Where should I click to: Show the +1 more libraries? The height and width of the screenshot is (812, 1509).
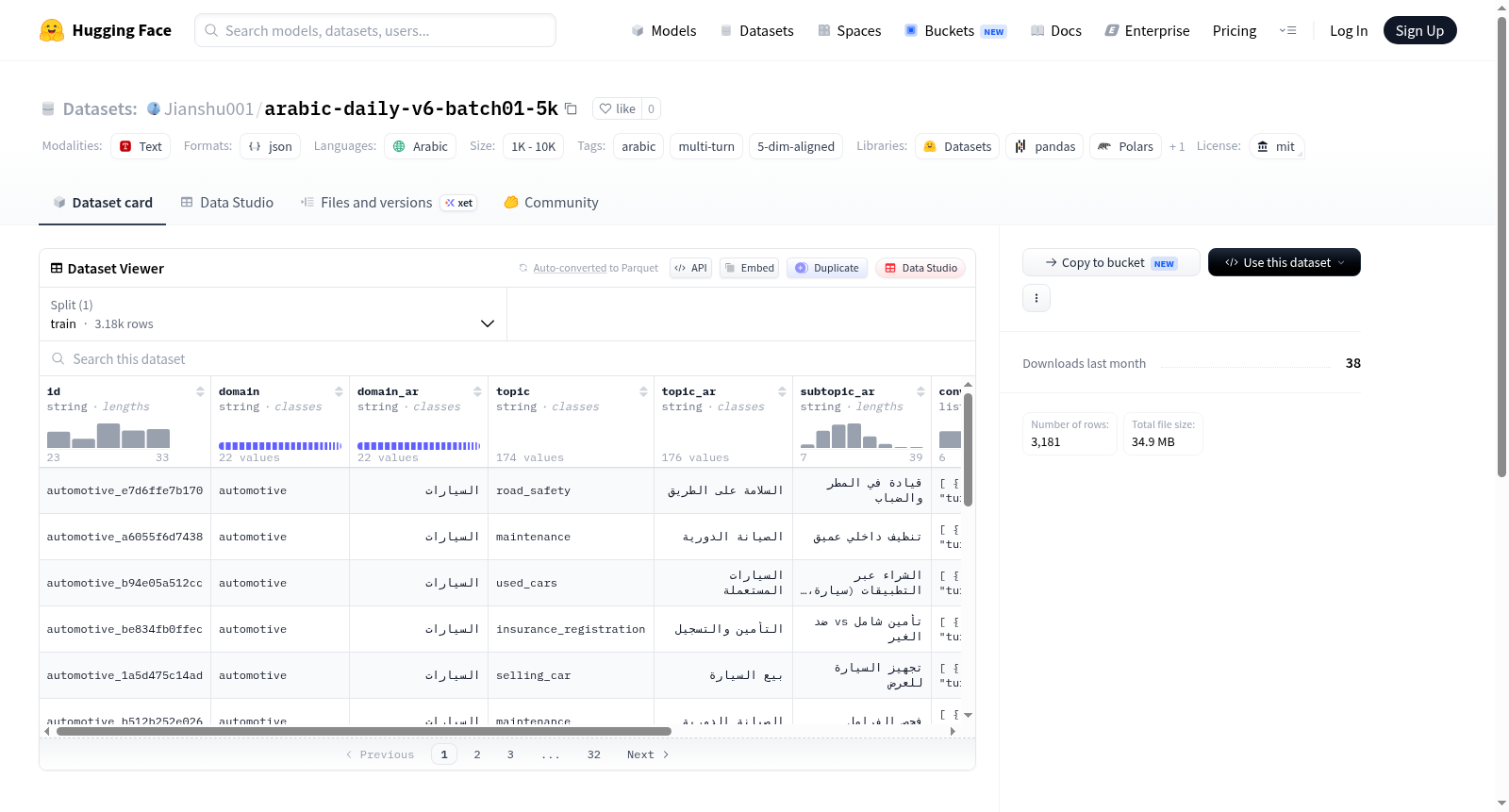tap(1177, 146)
